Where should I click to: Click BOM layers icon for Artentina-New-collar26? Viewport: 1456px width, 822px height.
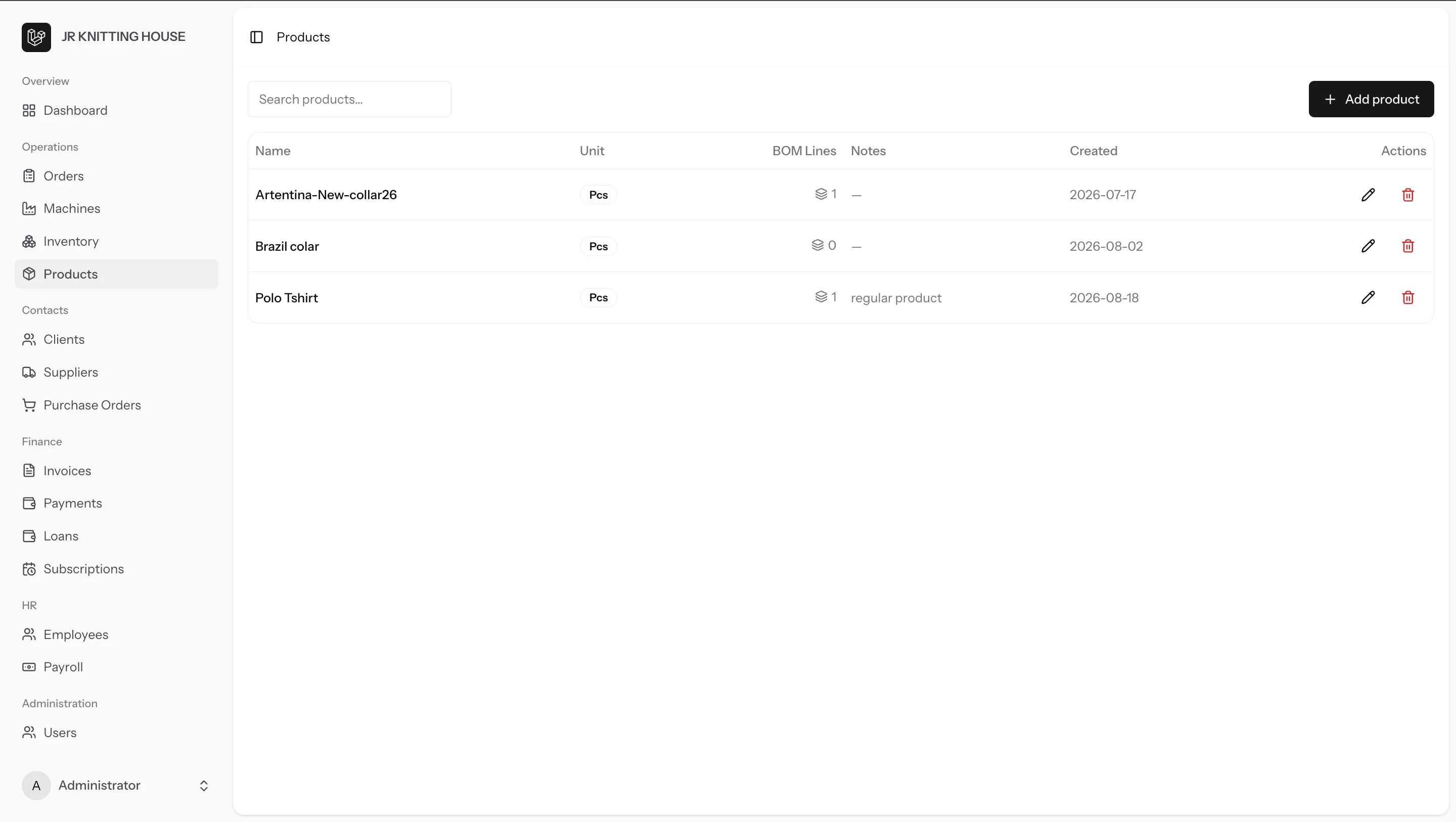click(821, 194)
